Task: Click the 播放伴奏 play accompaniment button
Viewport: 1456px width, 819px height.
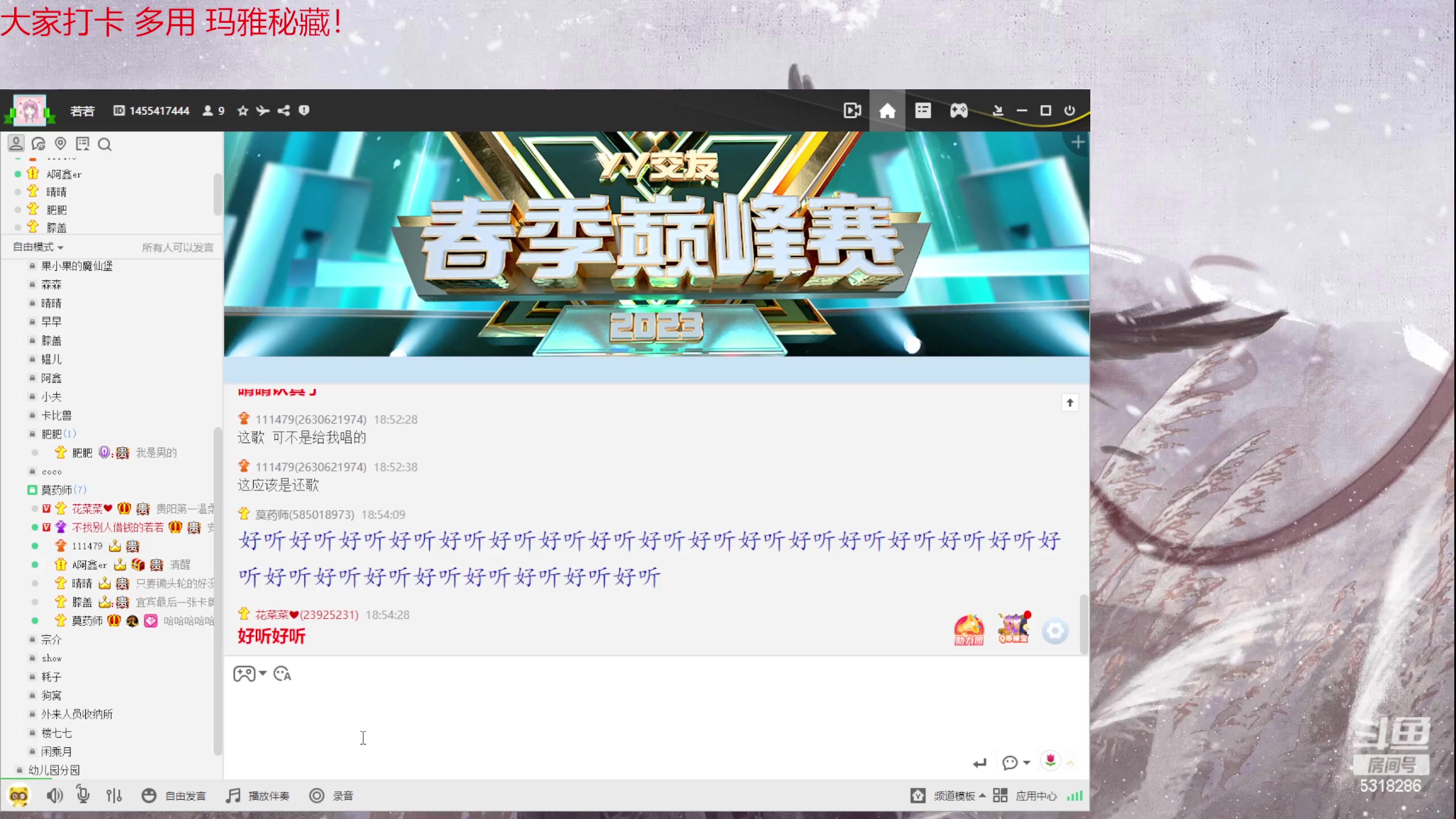Action: 258,796
